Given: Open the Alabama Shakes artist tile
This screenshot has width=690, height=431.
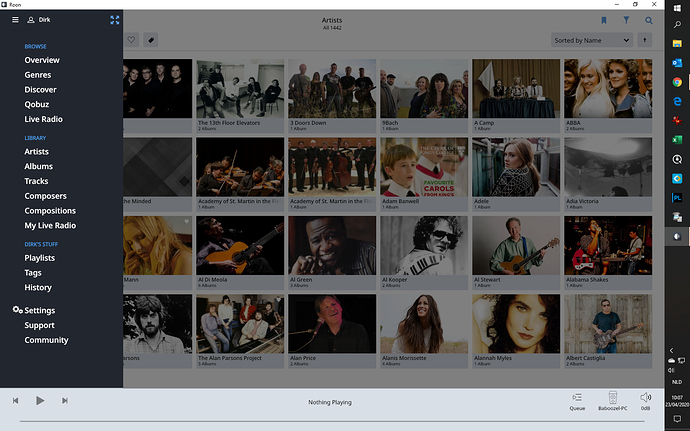Looking at the screenshot, I should click(608, 252).
